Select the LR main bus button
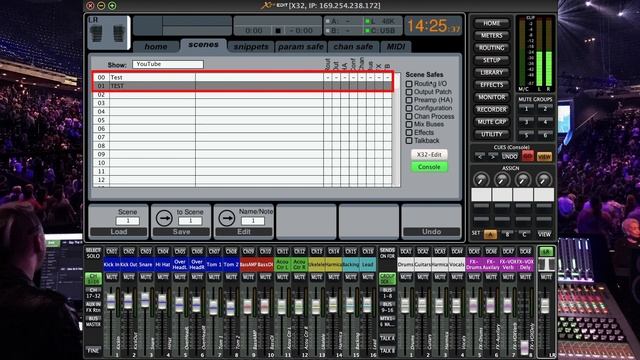 point(546,251)
